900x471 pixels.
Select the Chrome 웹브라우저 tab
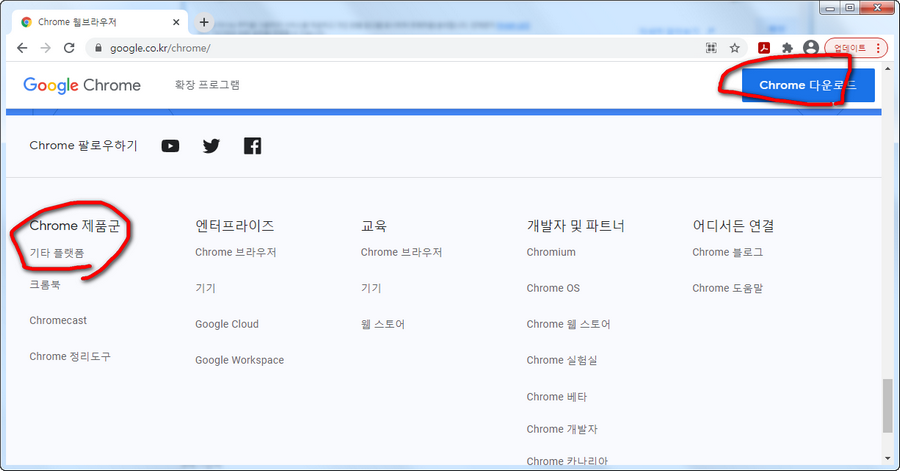tap(99, 22)
